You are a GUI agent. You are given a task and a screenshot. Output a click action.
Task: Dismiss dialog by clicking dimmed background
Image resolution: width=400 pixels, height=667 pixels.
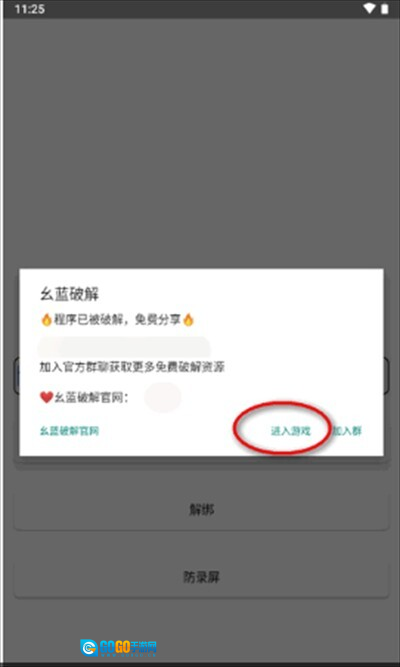click(x=200, y=140)
